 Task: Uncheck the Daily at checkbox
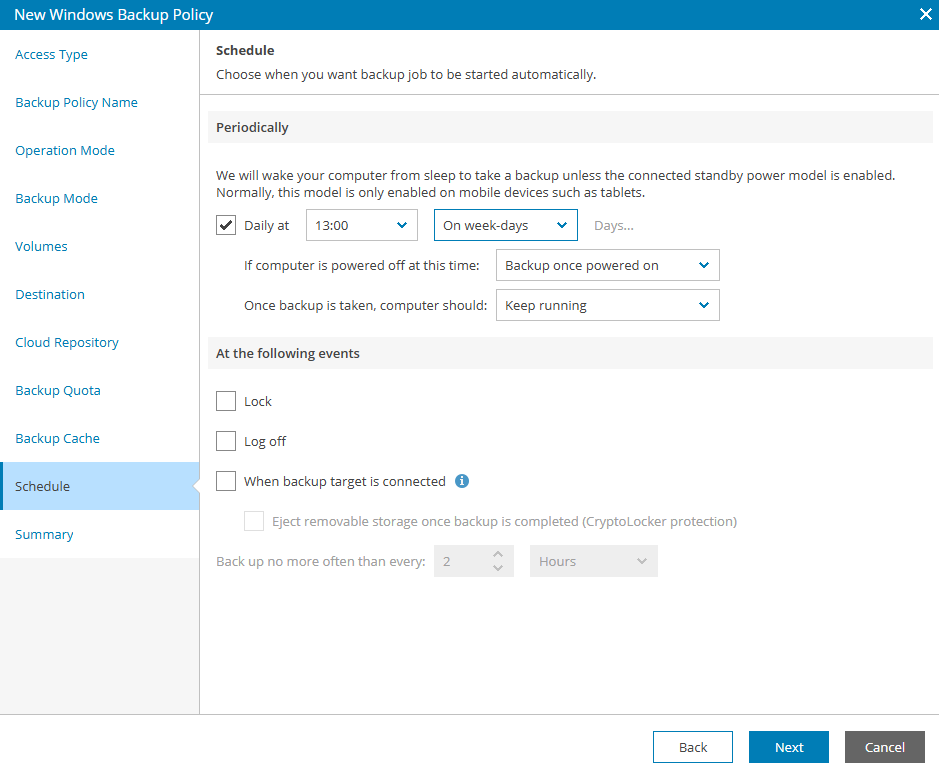(x=226, y=225)
